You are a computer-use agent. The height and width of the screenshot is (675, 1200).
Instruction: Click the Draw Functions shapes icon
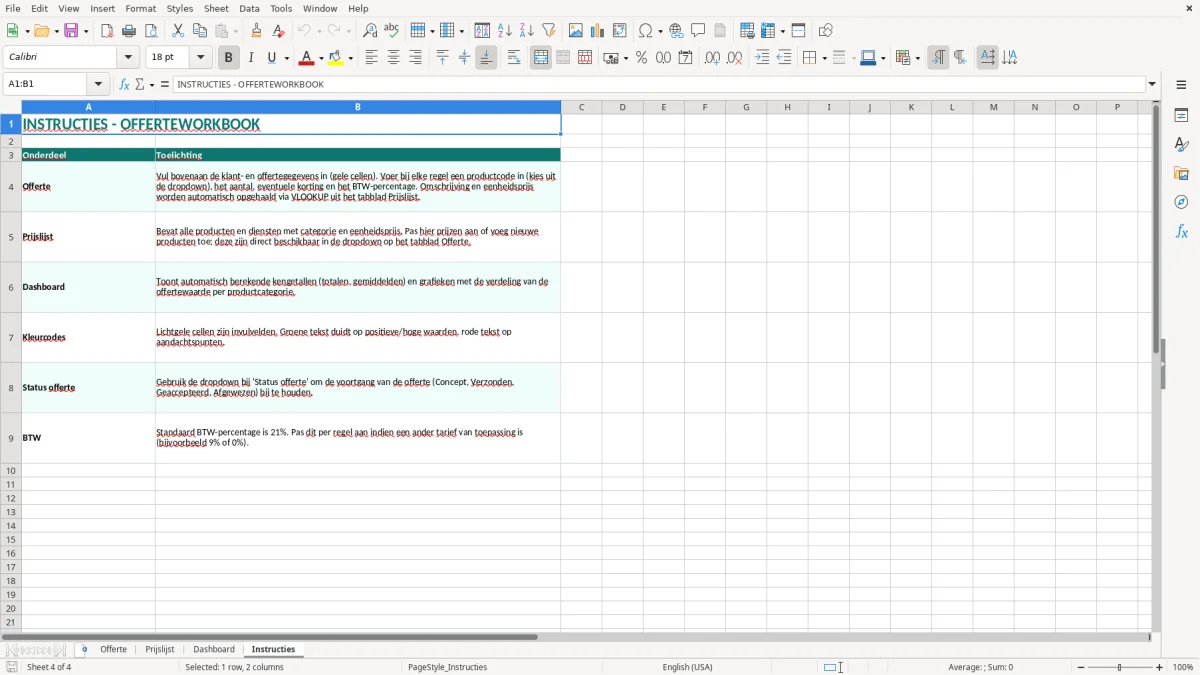(x=826, y=31)
